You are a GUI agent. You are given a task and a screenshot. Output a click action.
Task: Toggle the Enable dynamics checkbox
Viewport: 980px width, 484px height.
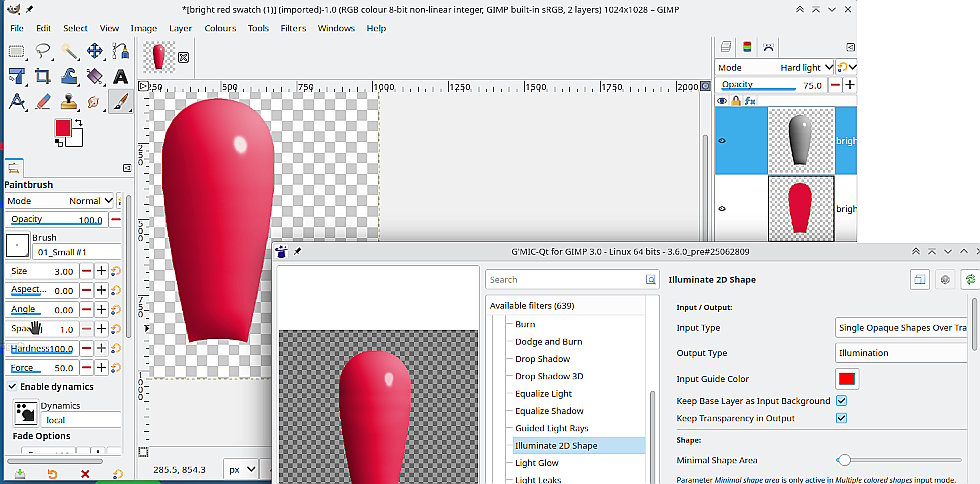point(13,387)
